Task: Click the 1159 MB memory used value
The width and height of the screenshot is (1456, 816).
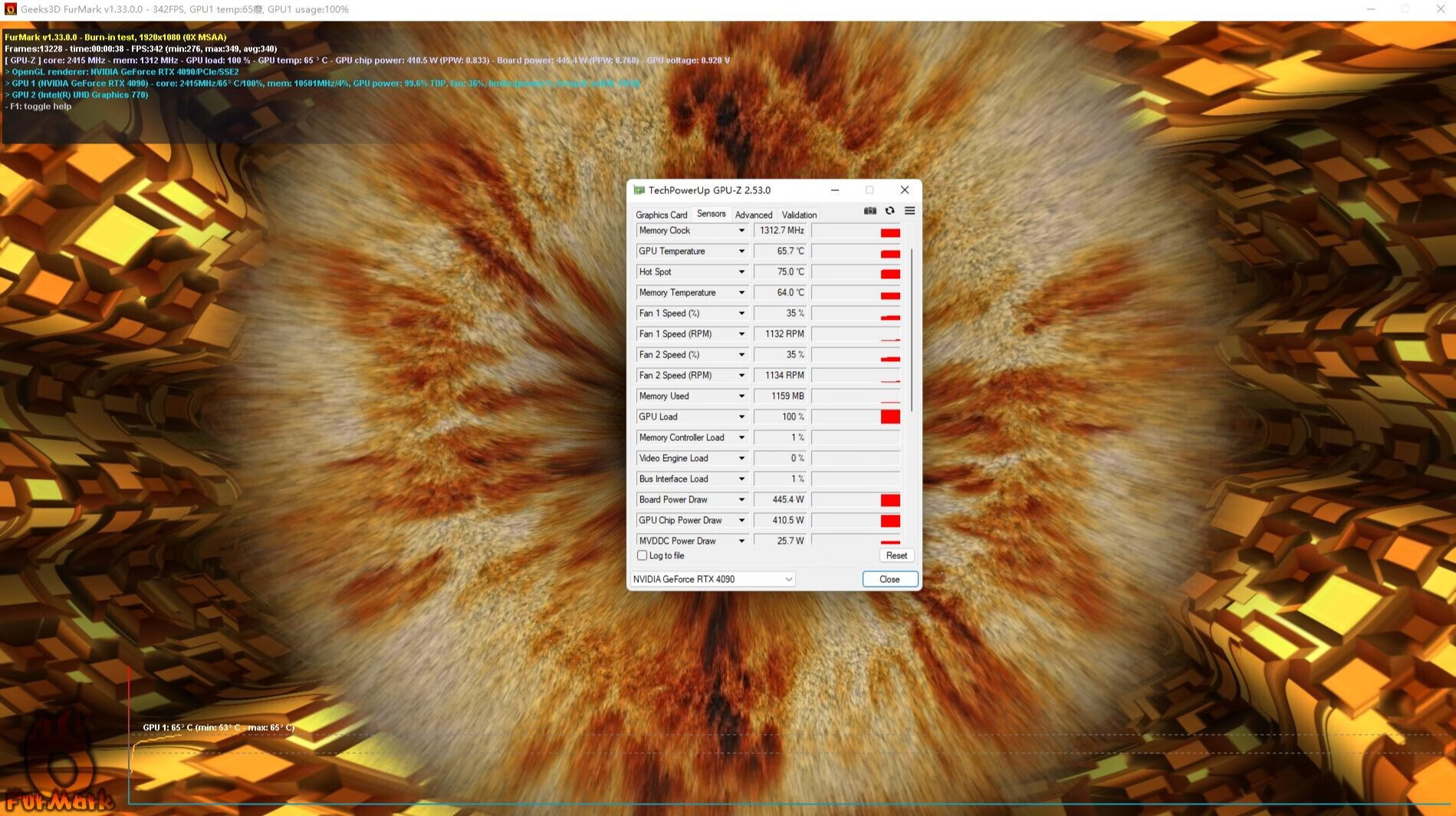Action: pos(780,396)
